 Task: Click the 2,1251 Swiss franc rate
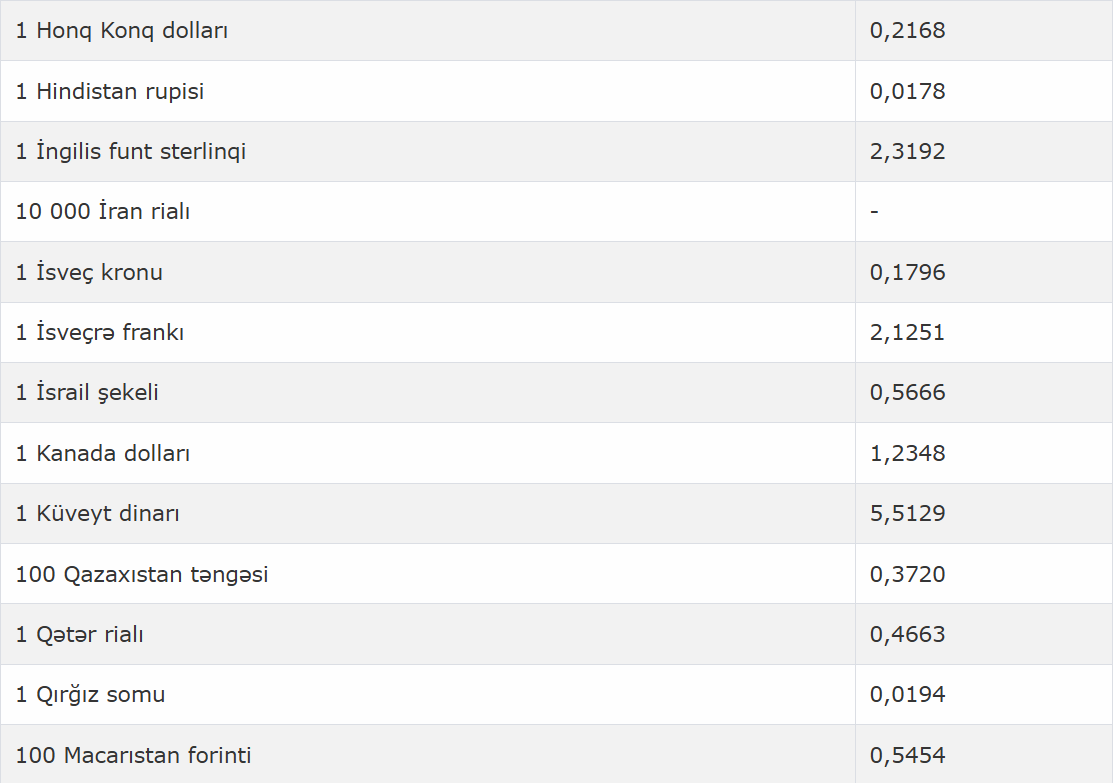coord(907,333)
